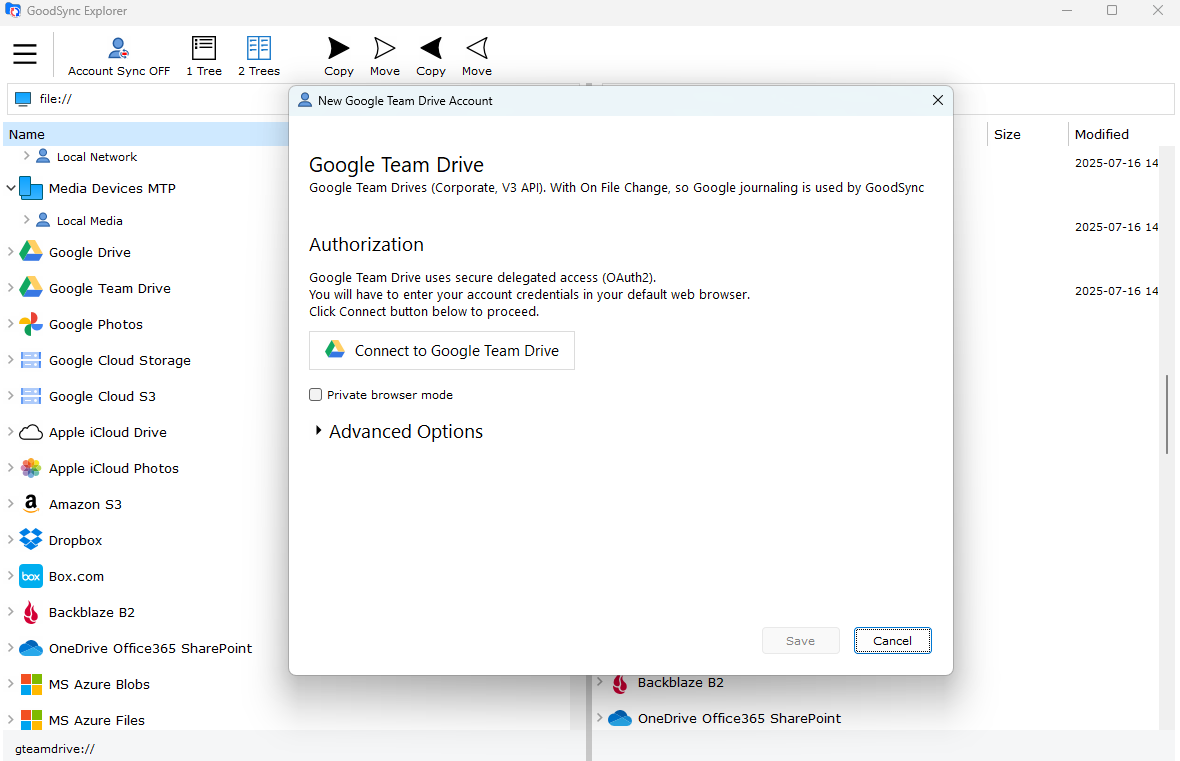Click the file:// path field
This screenshot has width=1180, height=761.
150,99
